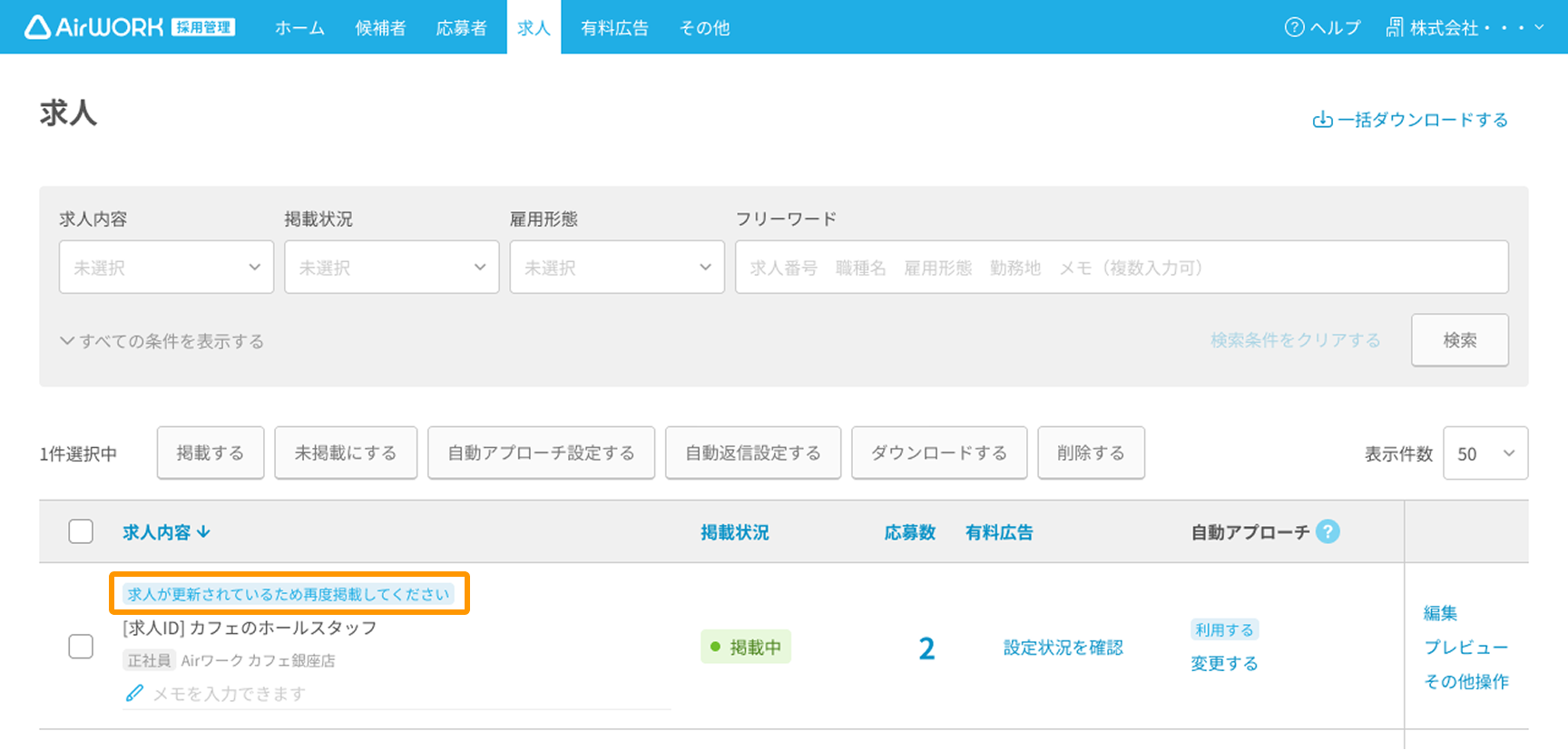Check the カフェのホールスタッフ row checkbox

(x=81, y=647)
